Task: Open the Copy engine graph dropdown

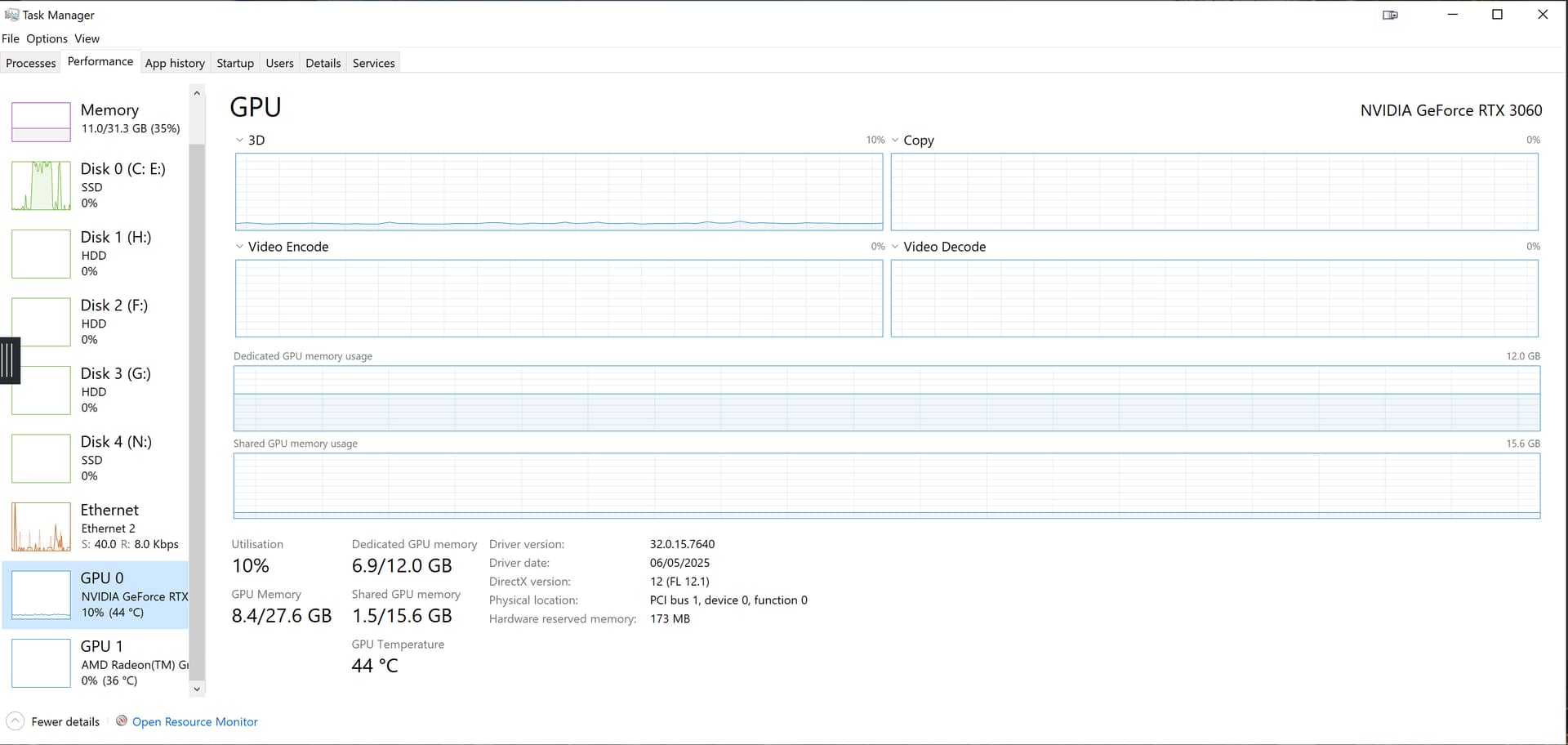Action: pos(895,141)
